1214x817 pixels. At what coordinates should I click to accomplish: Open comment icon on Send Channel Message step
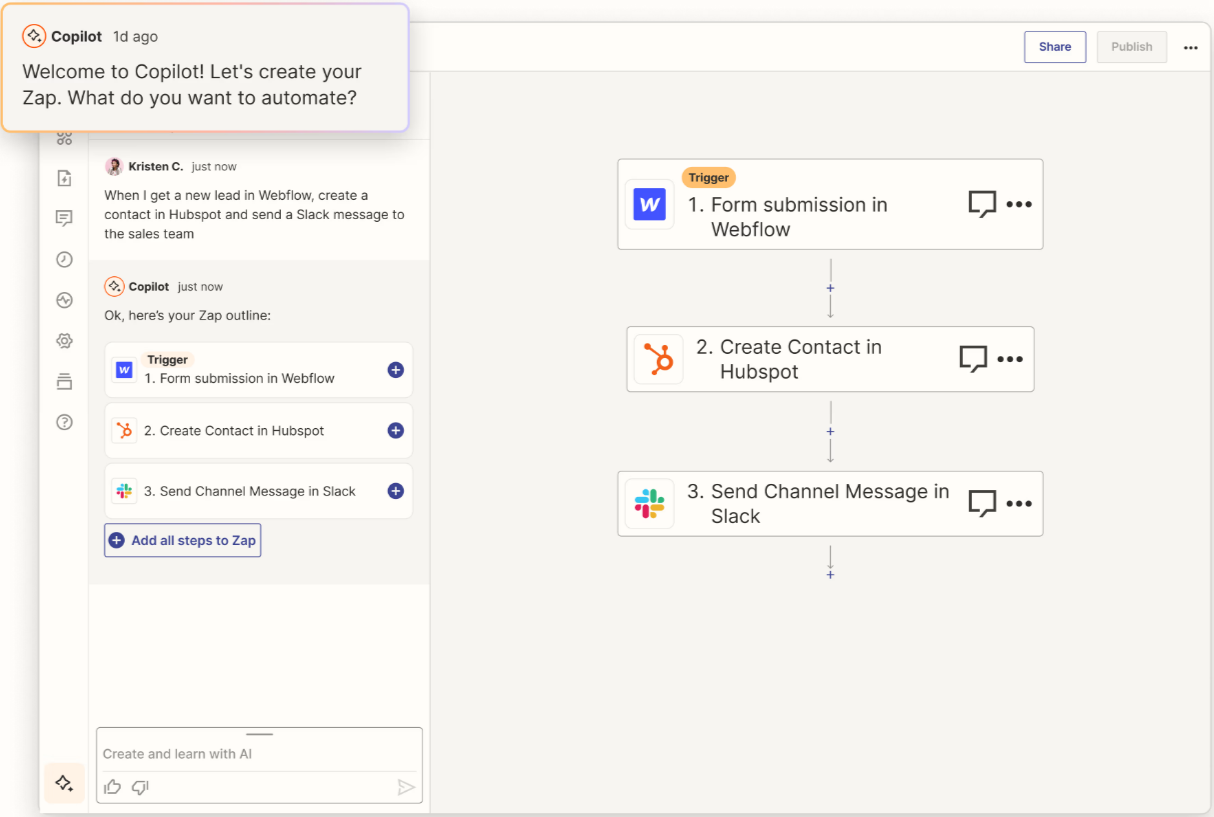coord(982,504)
